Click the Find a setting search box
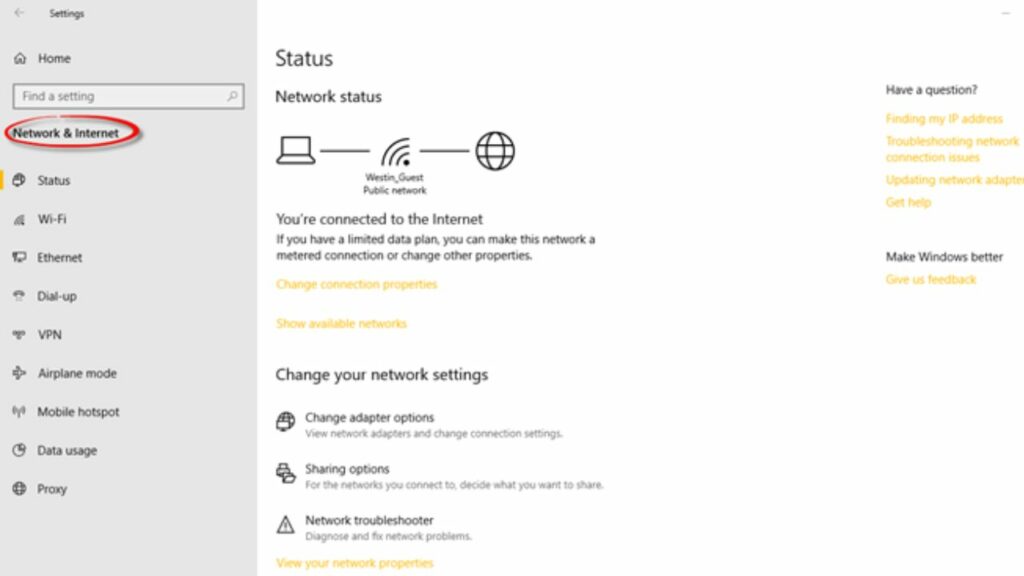The height and width of the screenshot is (576, 1024). click(x=127, y=96)
